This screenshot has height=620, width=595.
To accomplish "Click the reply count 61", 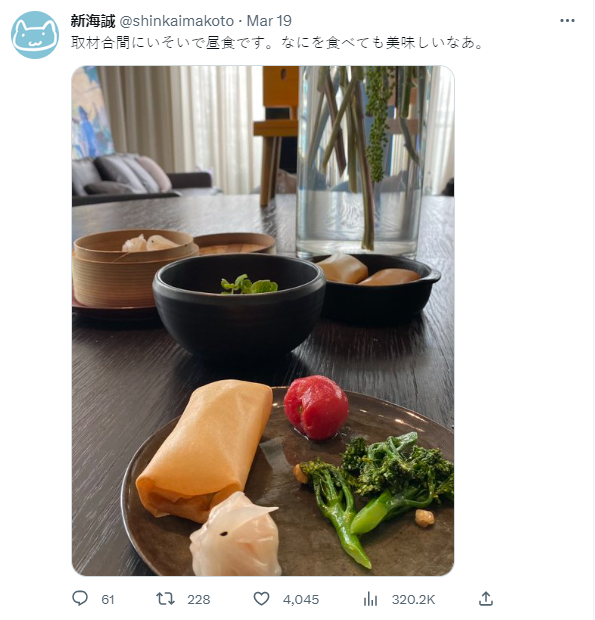I will (x=108, y=599).
